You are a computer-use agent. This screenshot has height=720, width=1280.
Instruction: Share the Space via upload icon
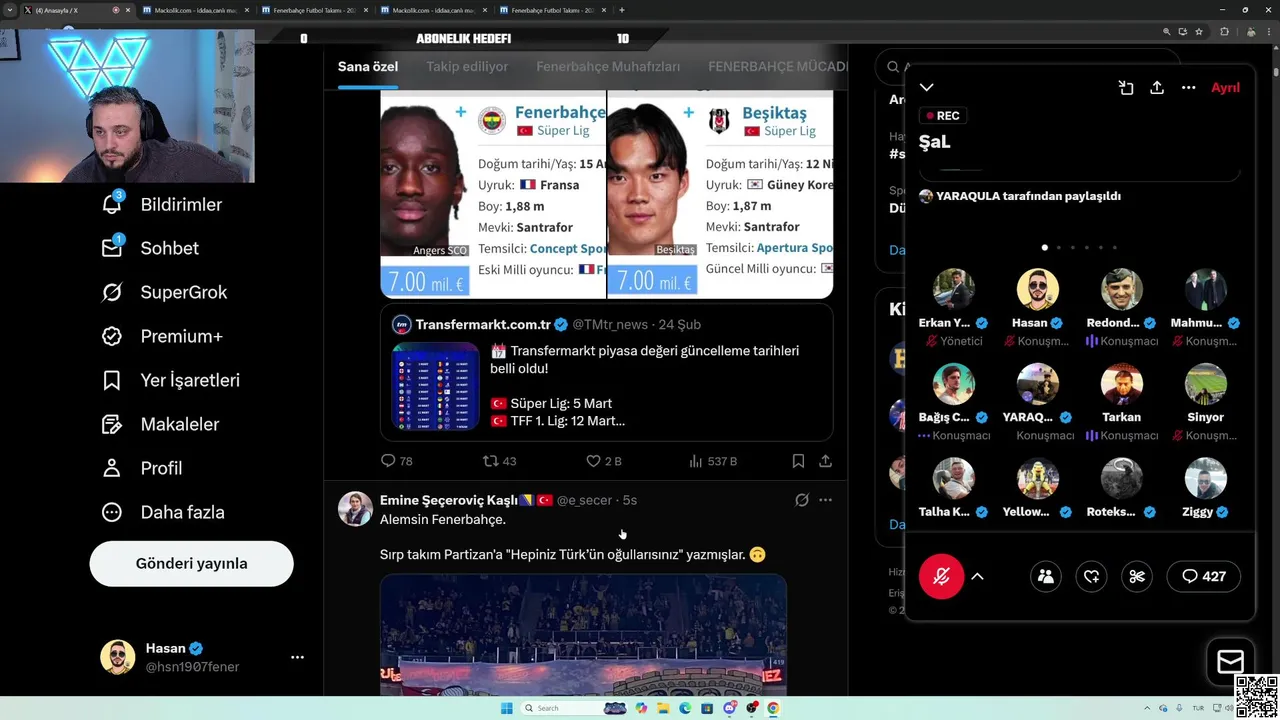click(1157, 88)
